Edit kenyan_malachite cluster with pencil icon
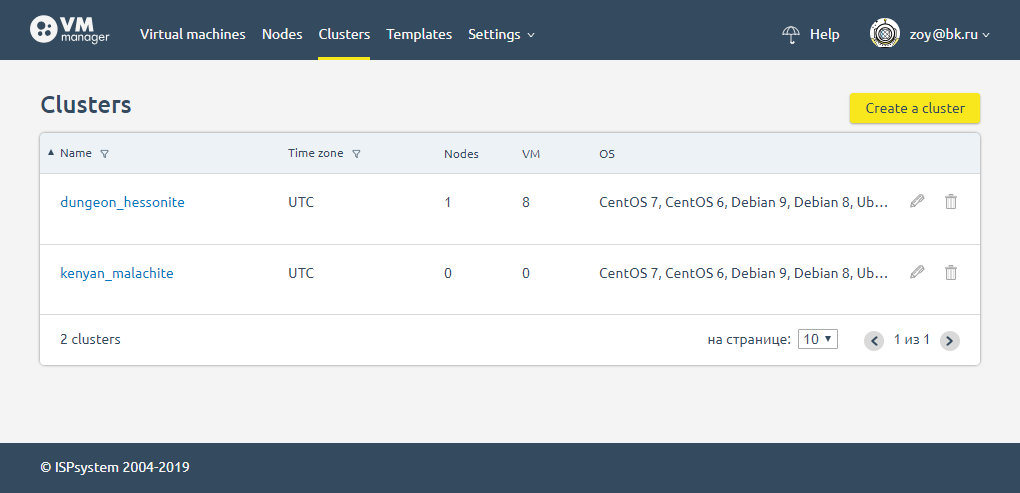The width and height of the screenshot is (1020, 493). 917,273
